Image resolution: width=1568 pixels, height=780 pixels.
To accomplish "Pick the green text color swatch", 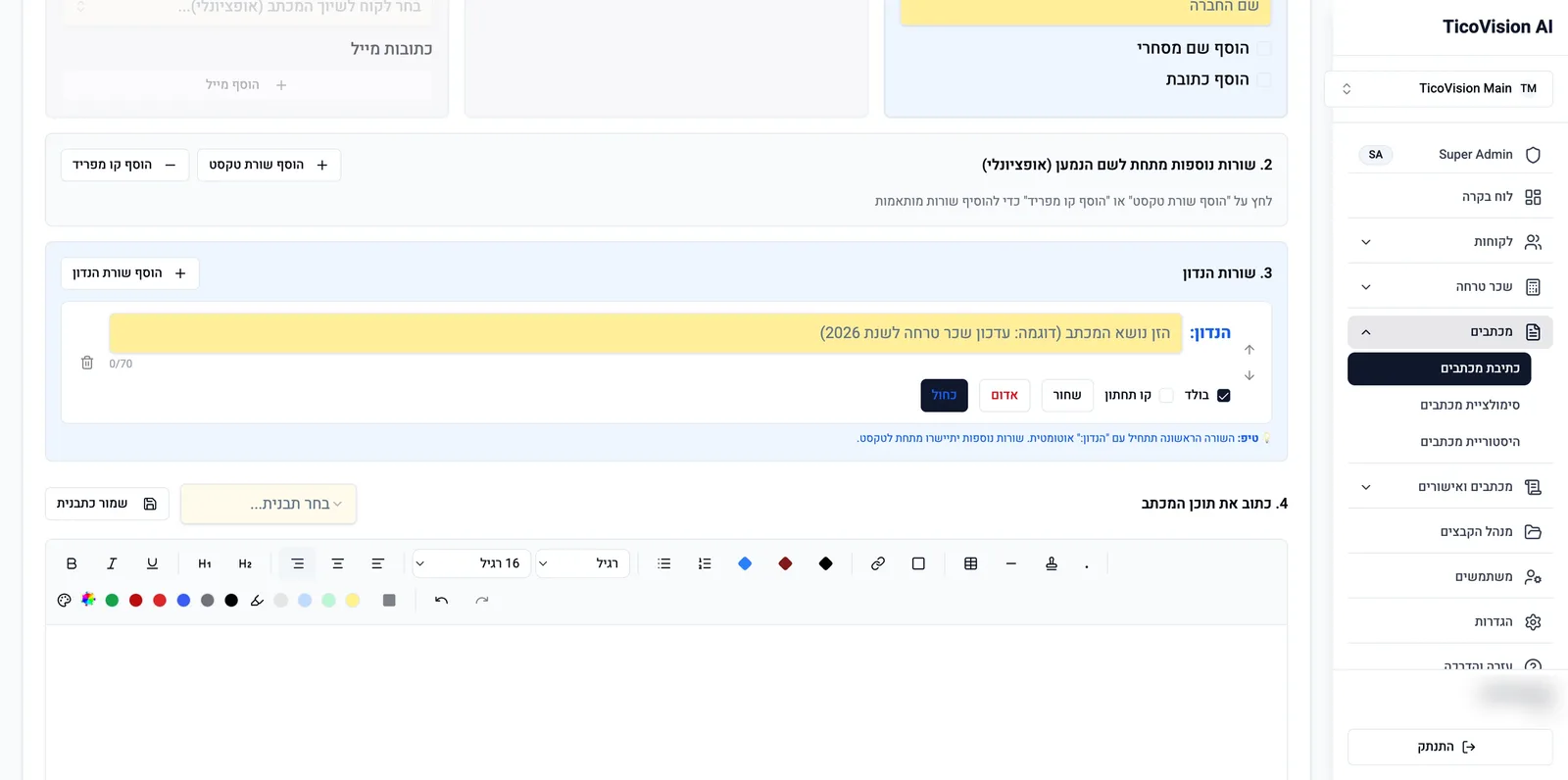I will [112, 601].
